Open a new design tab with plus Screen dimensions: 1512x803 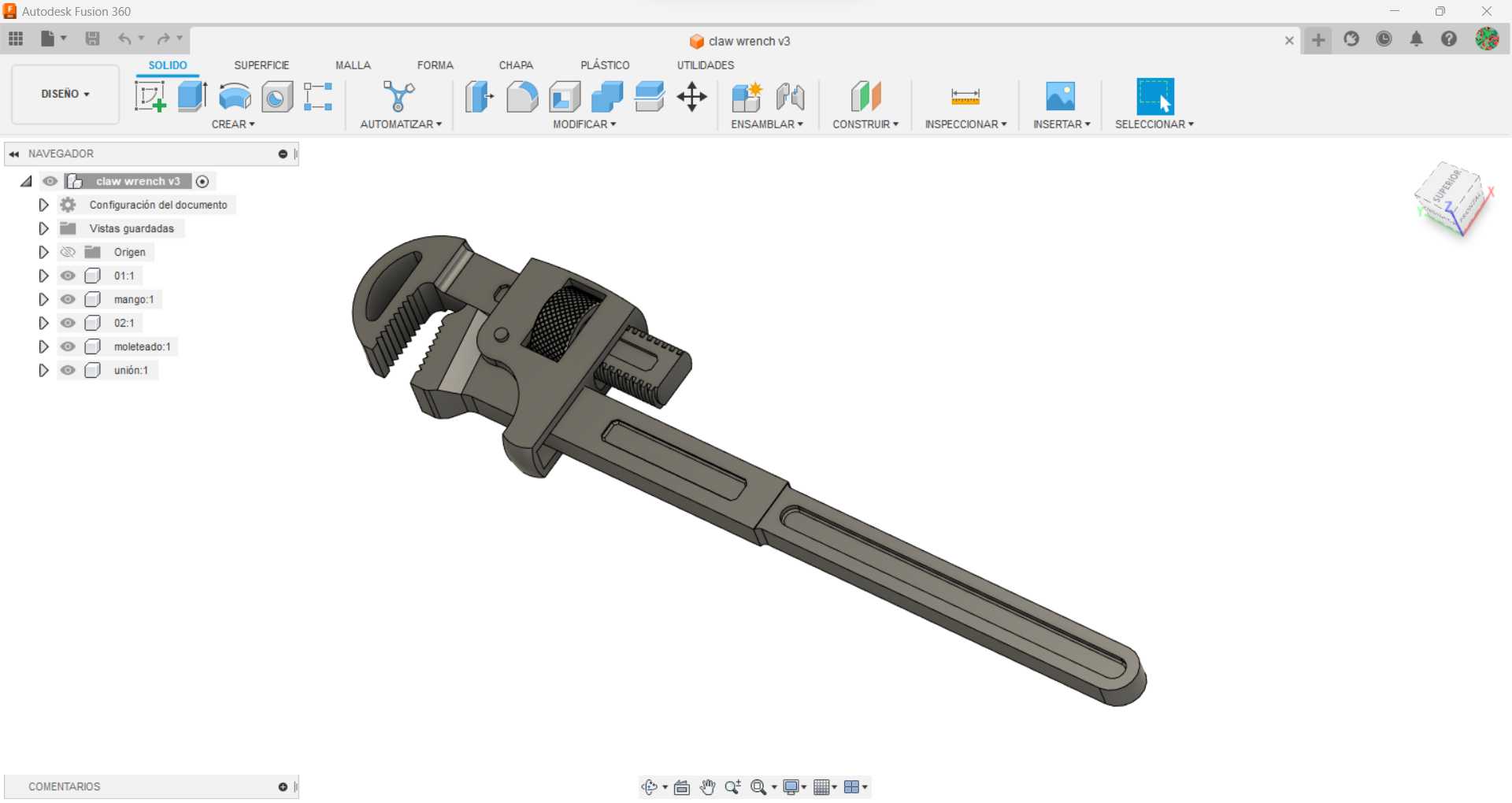pyautogui.click(x=1318, y=39)
